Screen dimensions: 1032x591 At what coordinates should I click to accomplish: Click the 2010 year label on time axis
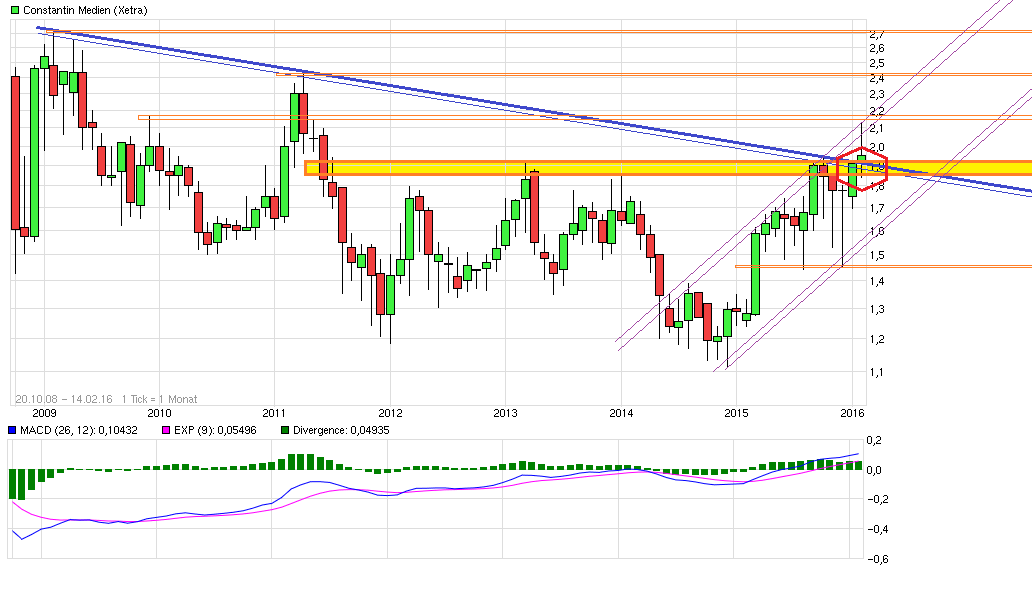point(159,413)
